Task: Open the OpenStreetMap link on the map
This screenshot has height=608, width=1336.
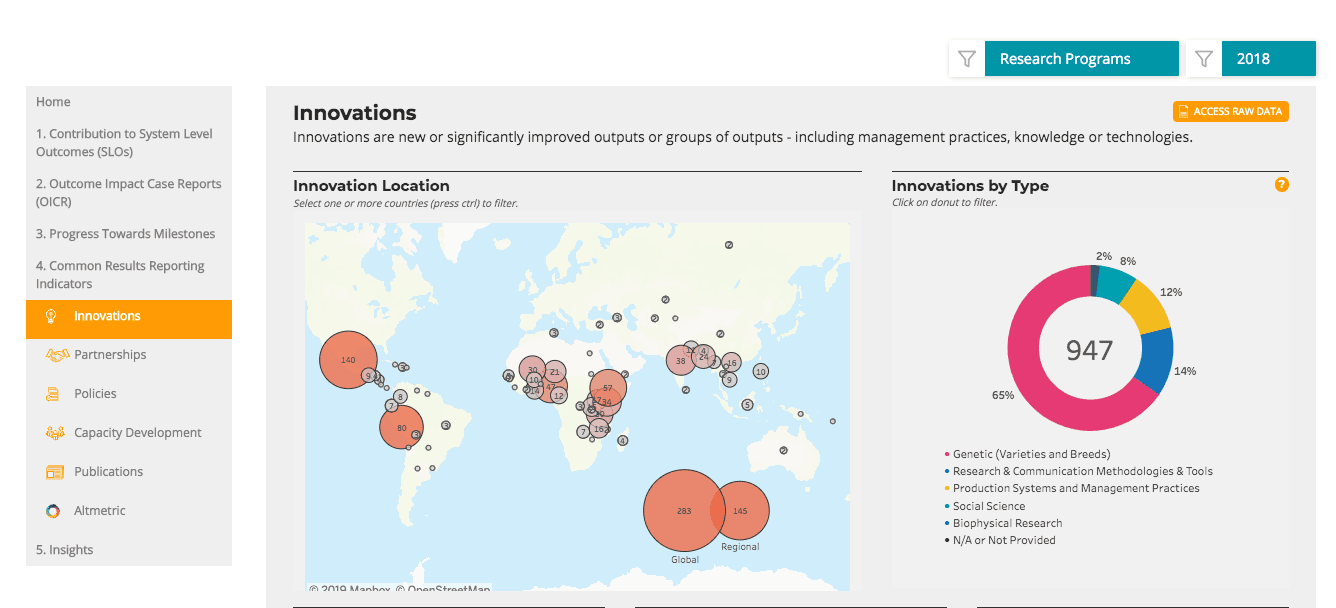Action: pos(450,590)
